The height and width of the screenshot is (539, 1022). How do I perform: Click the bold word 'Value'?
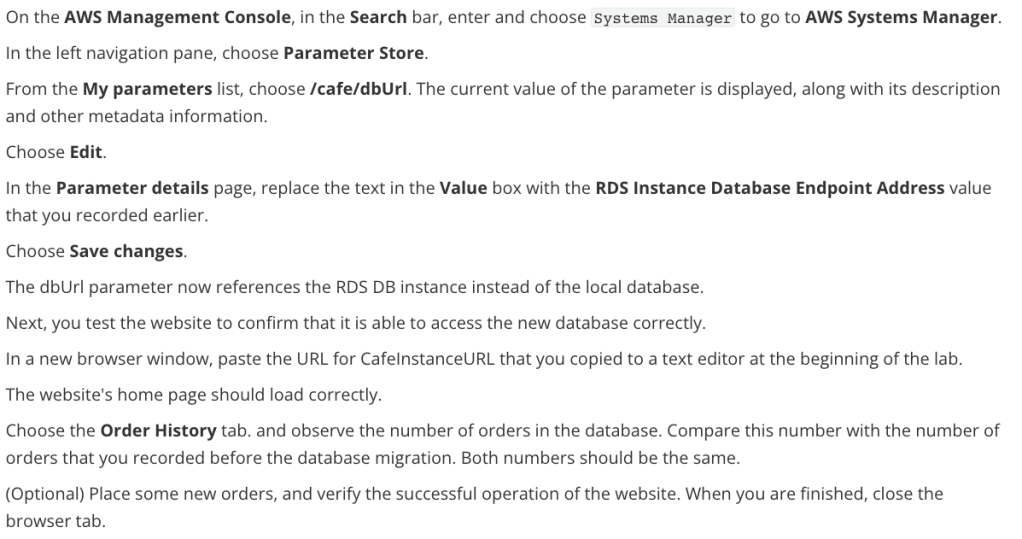pos(463,188)
